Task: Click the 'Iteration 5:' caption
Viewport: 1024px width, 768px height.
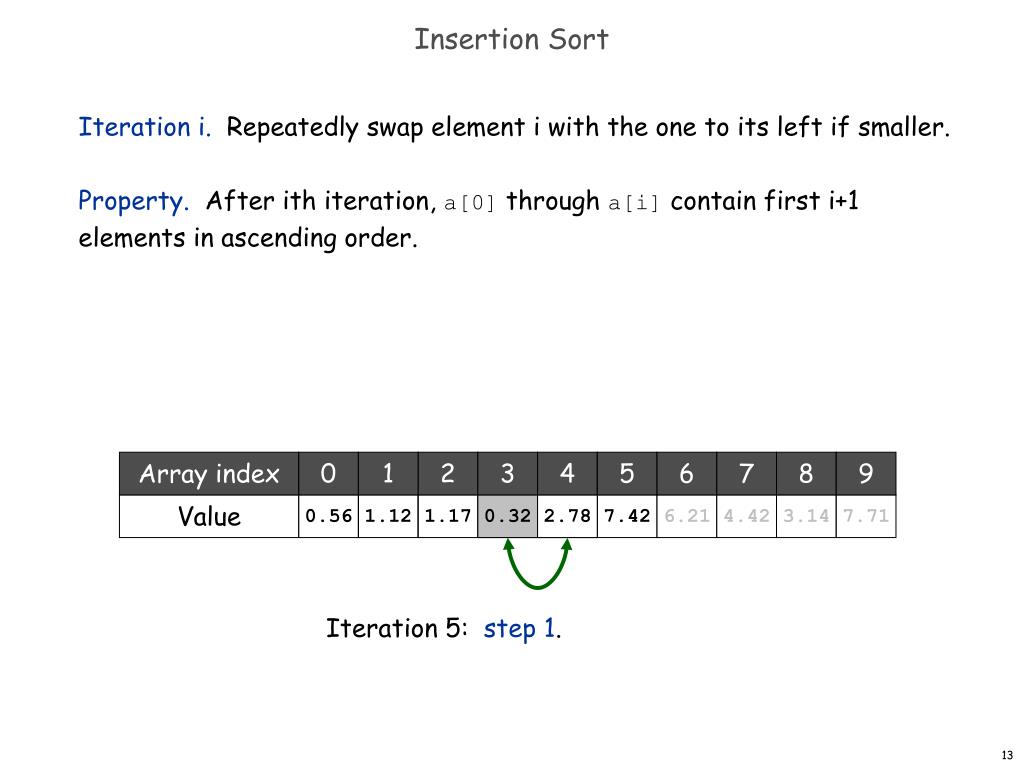Action: [x=396, y=628]
